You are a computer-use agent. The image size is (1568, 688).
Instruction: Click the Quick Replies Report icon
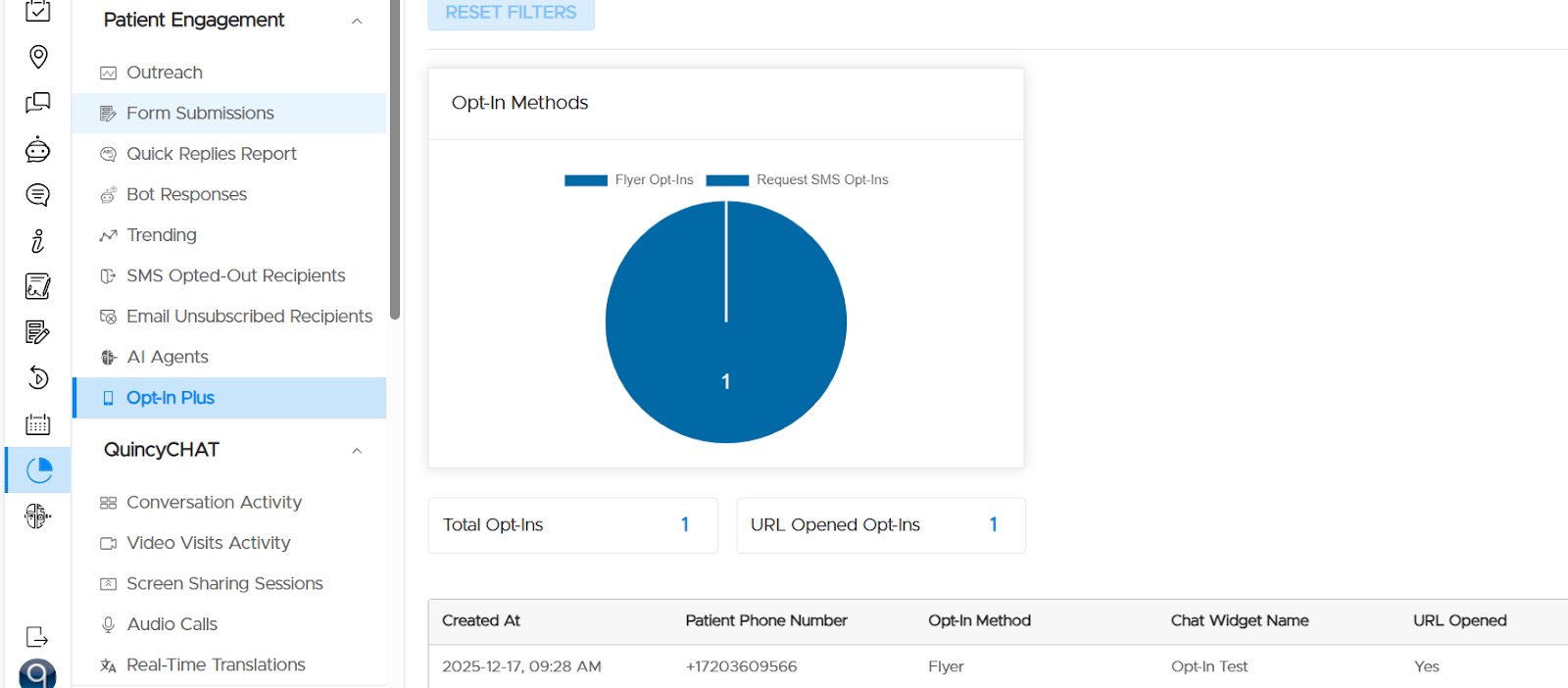(x=109, y=154)
